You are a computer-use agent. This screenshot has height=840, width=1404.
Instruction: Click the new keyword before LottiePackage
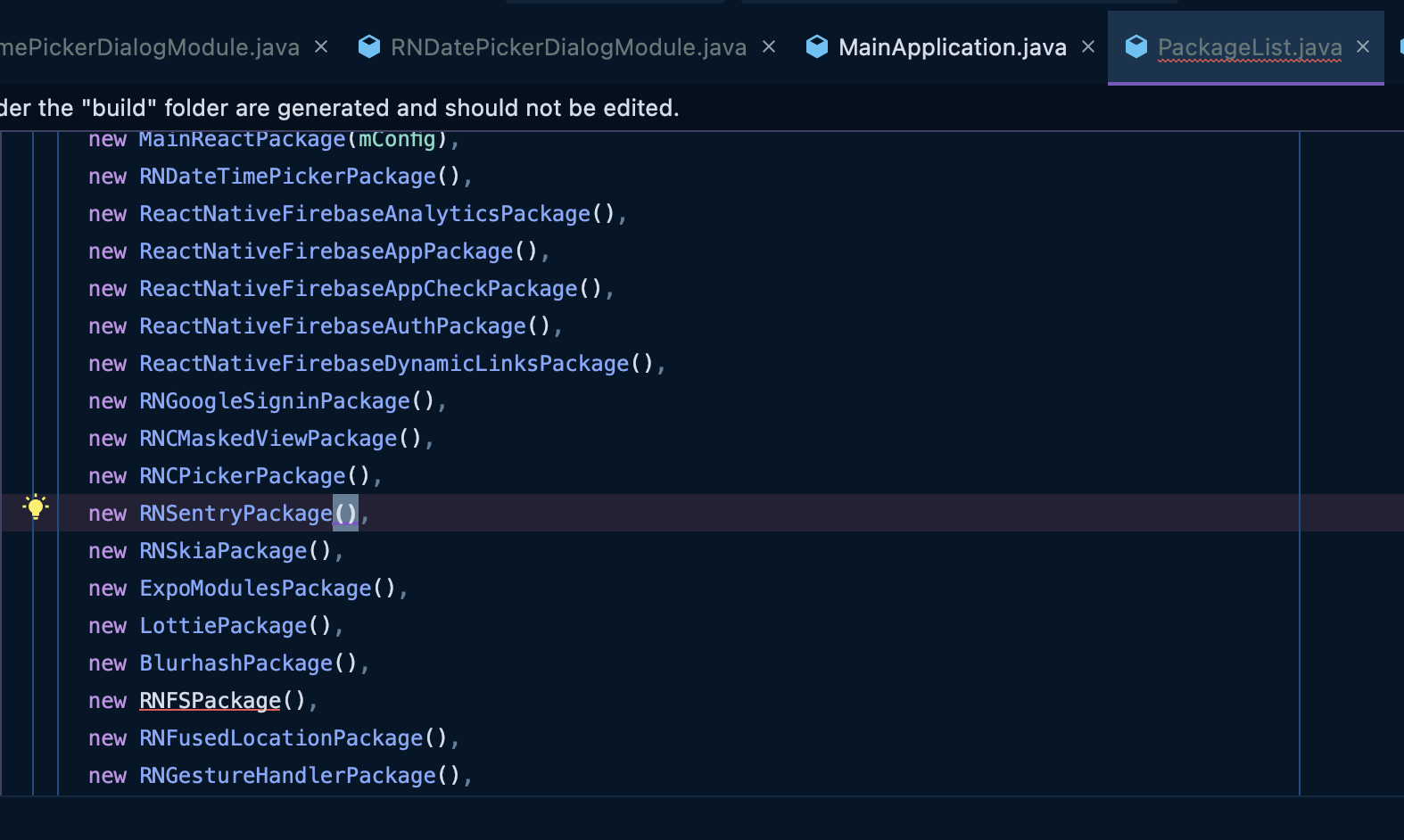(108, 626)
